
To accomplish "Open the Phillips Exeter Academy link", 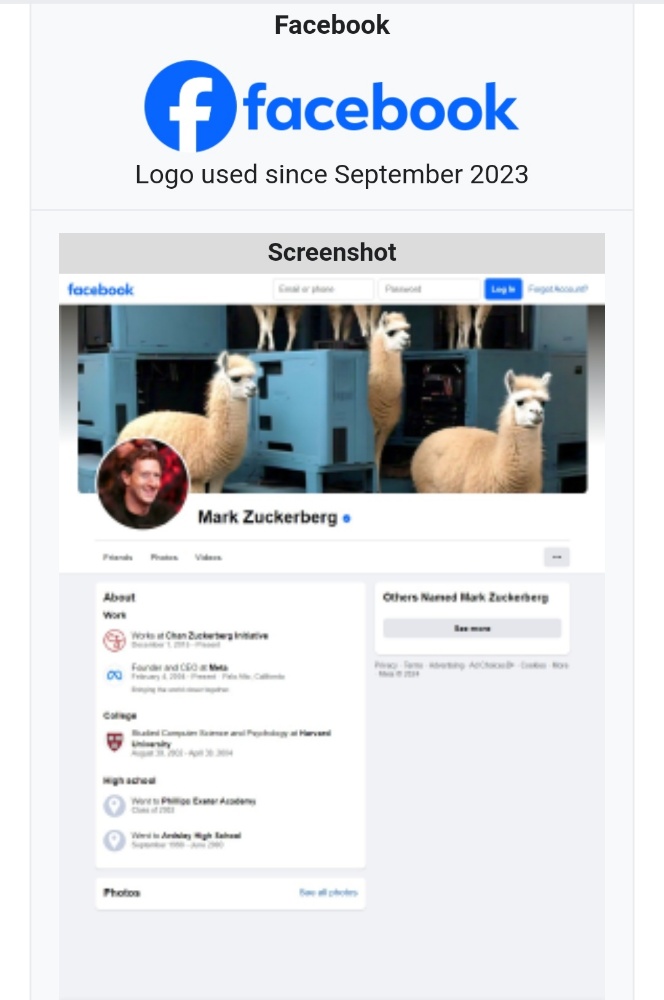I will tap(209, 801).
